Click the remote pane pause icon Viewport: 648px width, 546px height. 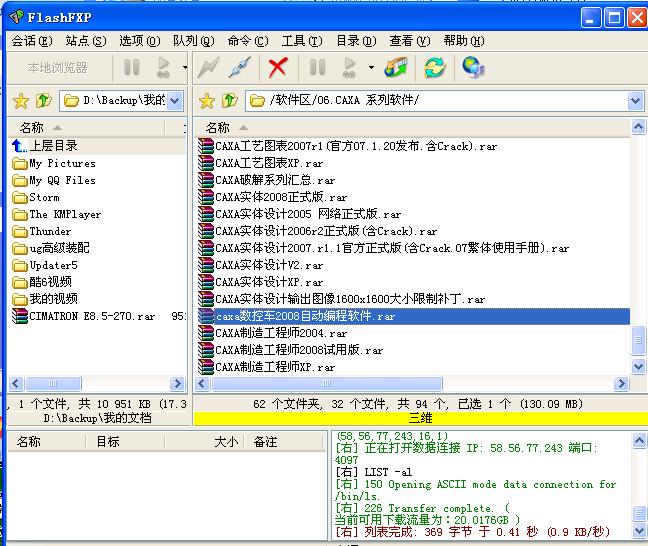[x=317, y=67]
